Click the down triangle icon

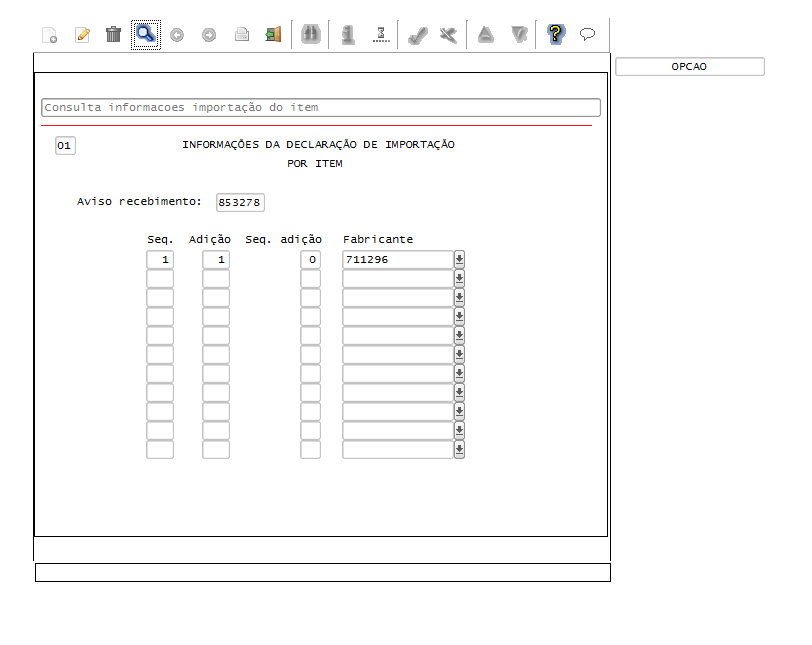pos(519,35)
